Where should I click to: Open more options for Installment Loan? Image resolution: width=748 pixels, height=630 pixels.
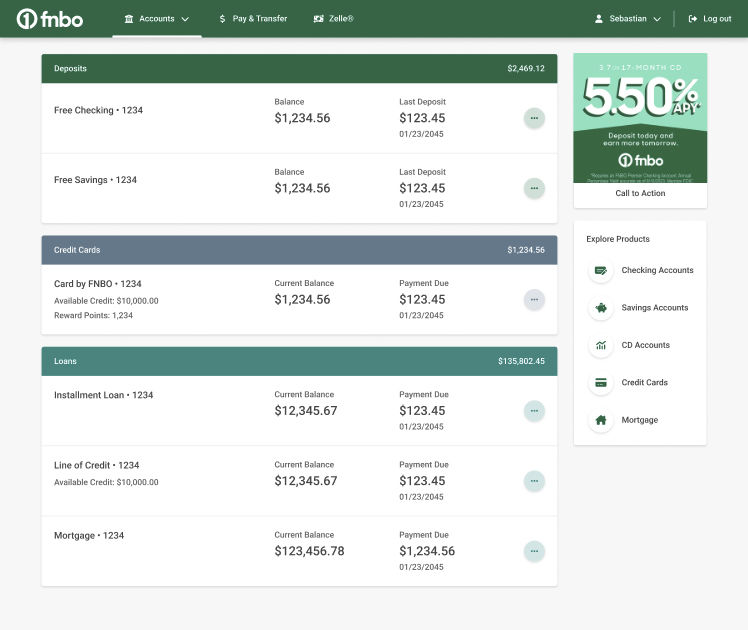point(534,410)
